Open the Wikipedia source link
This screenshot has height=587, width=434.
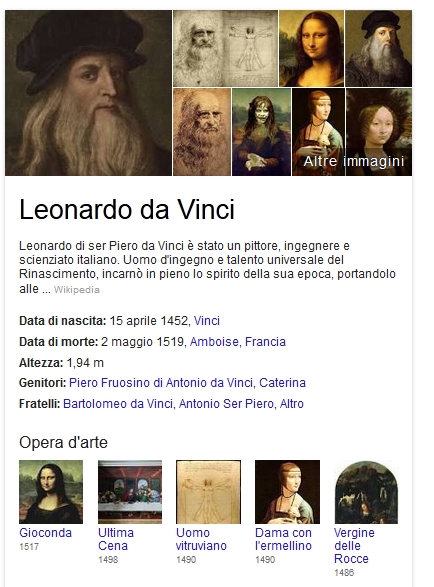tap(77, 290)
